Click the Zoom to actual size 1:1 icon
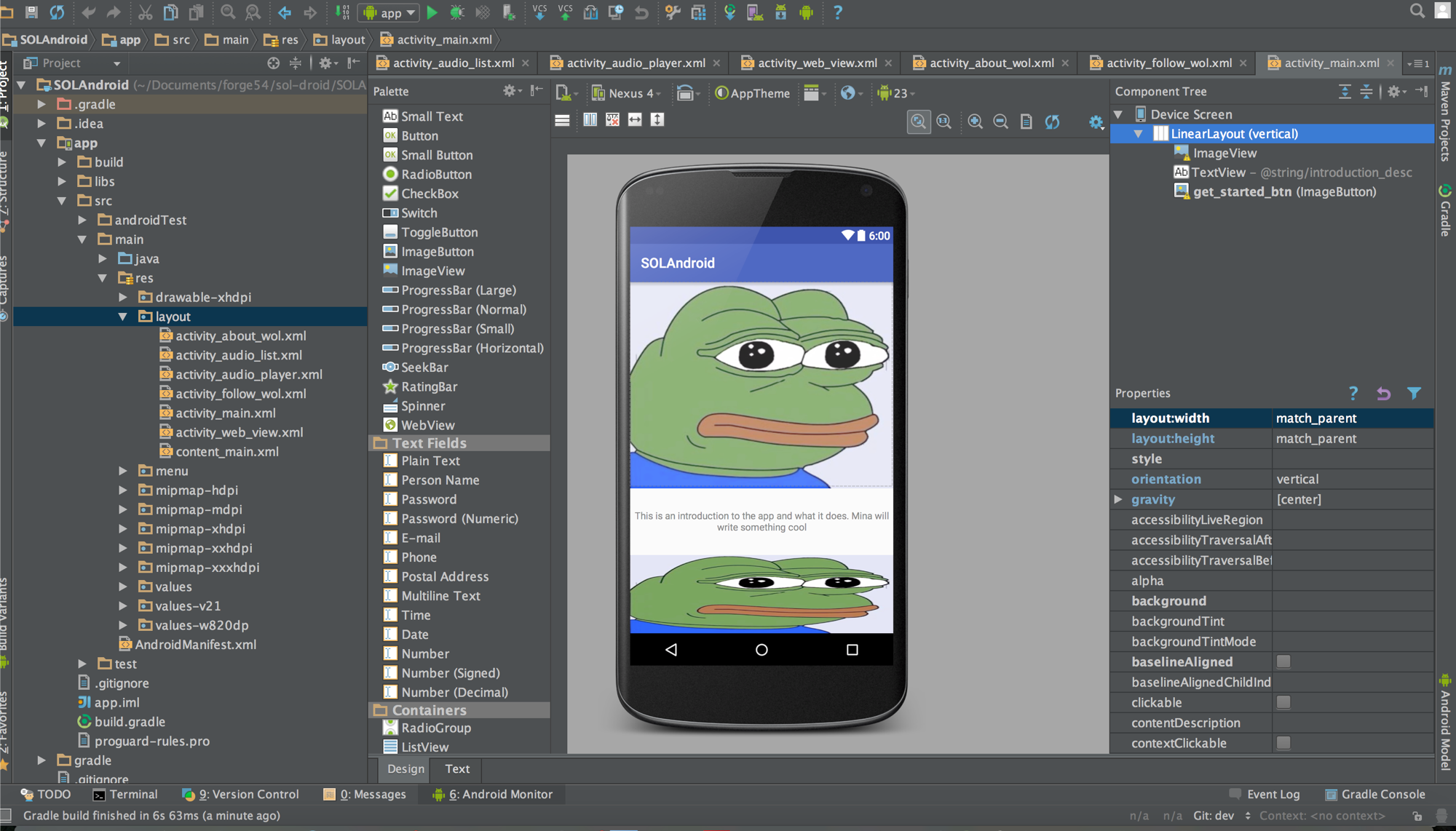Image resolution: width=1456 pixels, height=831 pixels. pos(944,122)
